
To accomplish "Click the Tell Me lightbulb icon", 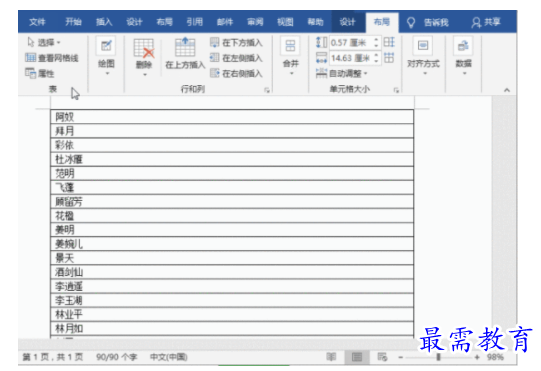I will pos(411,22).
